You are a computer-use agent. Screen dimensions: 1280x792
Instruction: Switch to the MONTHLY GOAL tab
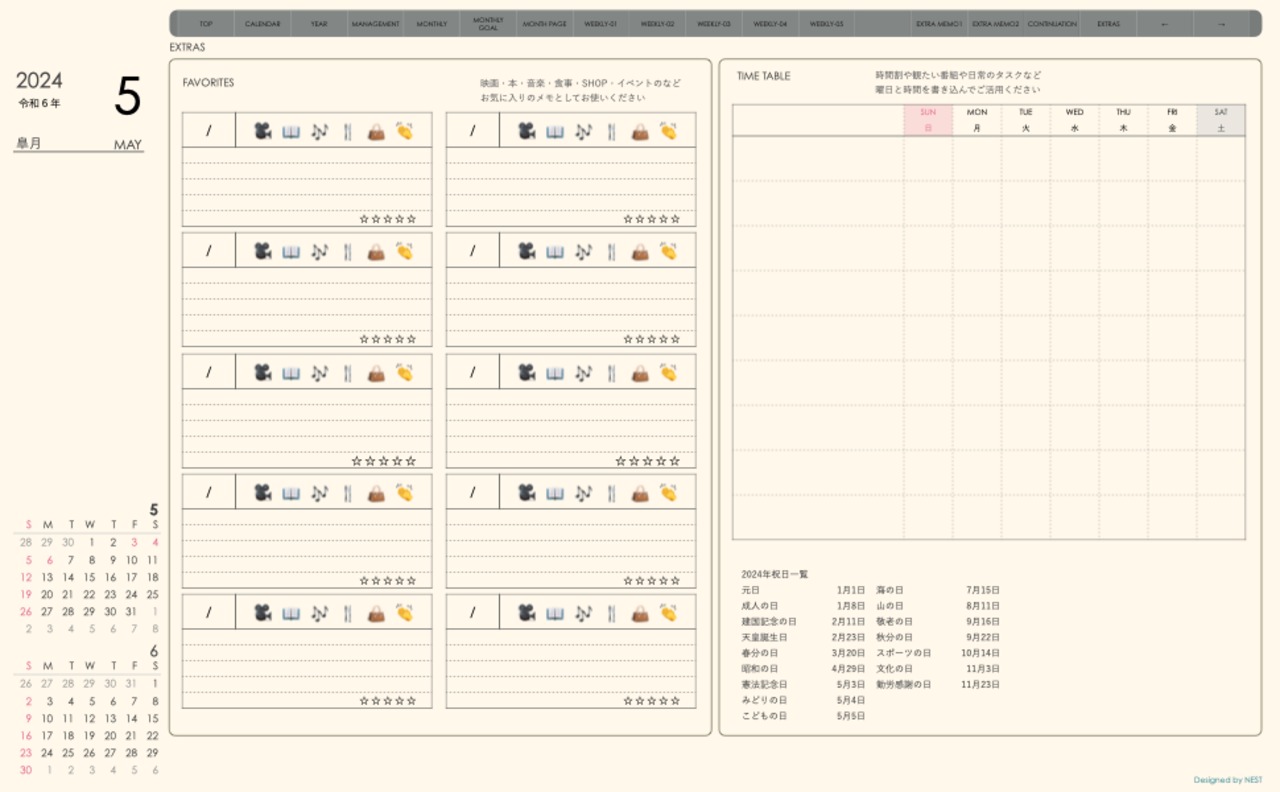coord(488,24)
